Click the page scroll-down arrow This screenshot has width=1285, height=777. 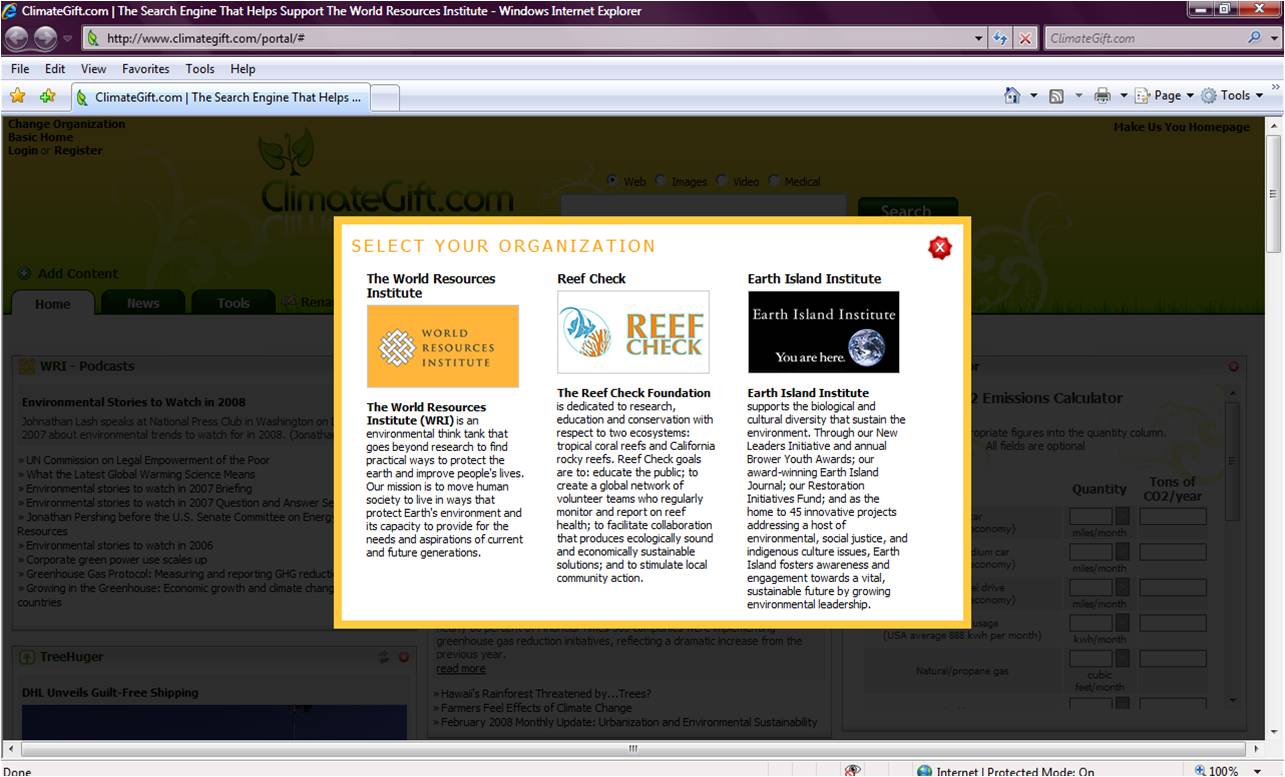pyautogui.click(x=1274, y=732)
